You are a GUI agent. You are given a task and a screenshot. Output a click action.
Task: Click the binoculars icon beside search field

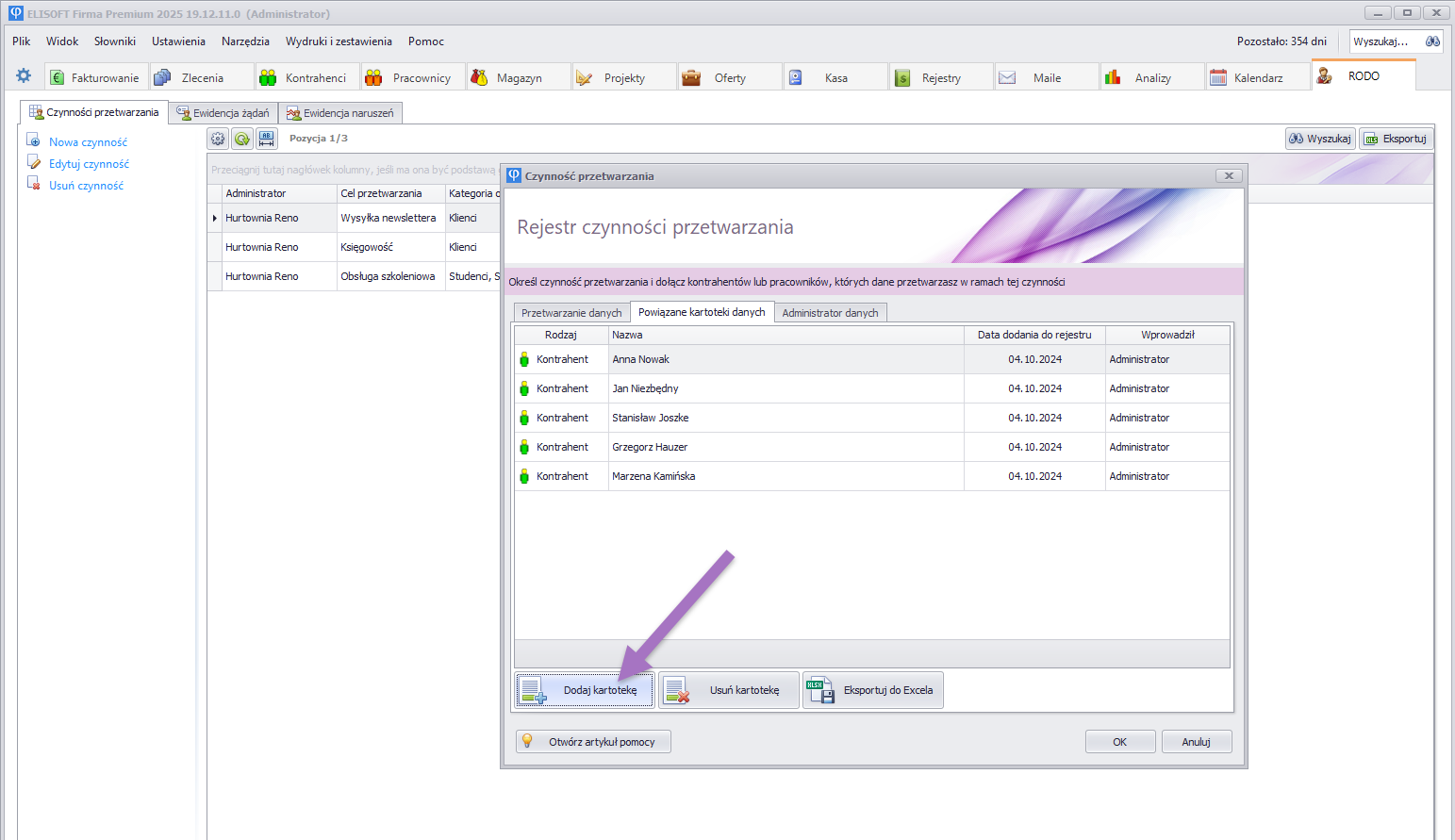coord(1432,41)
